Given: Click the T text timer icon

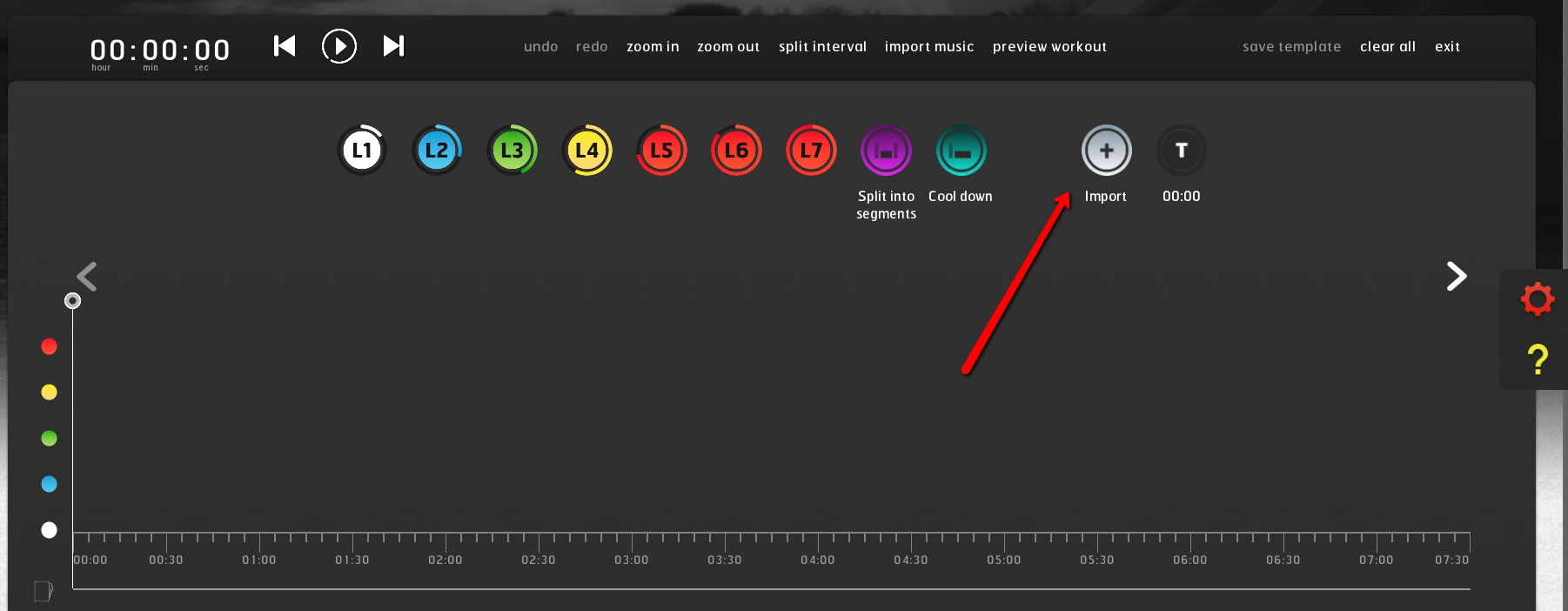Looking at the screenshot, I should coord(1181,151).
